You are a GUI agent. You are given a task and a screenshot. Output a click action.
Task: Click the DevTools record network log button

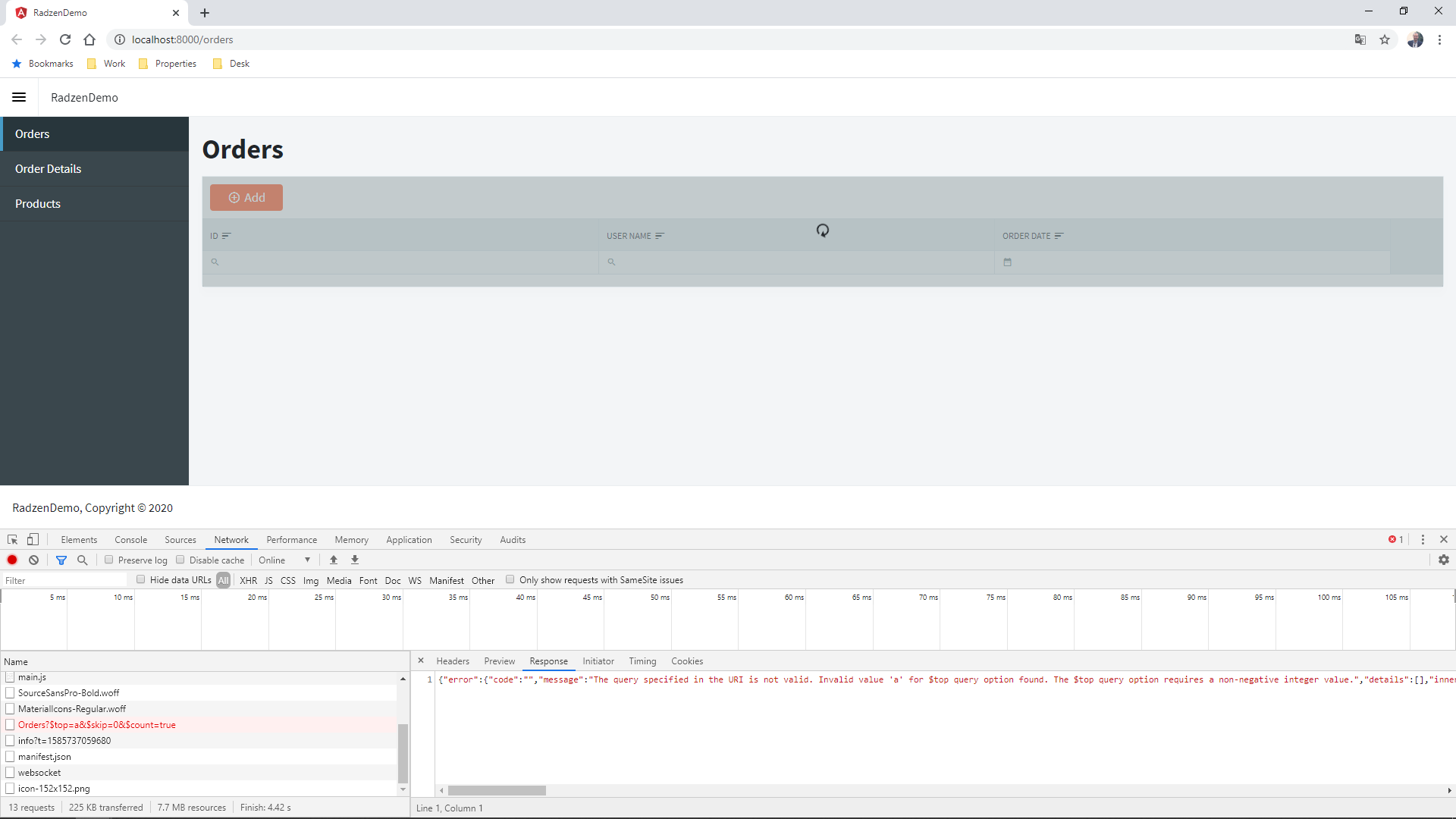12,560
